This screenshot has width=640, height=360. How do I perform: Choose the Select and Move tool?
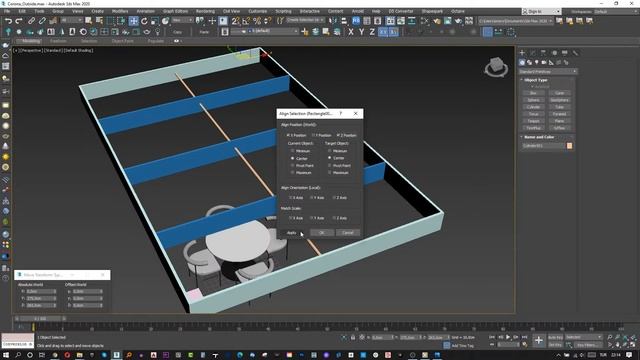[133, 21]
